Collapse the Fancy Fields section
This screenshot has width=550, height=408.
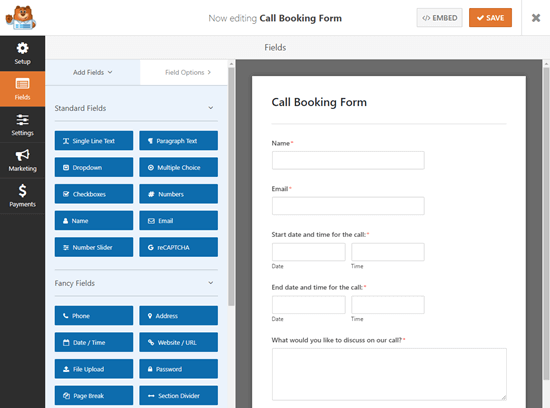point(210,283)
